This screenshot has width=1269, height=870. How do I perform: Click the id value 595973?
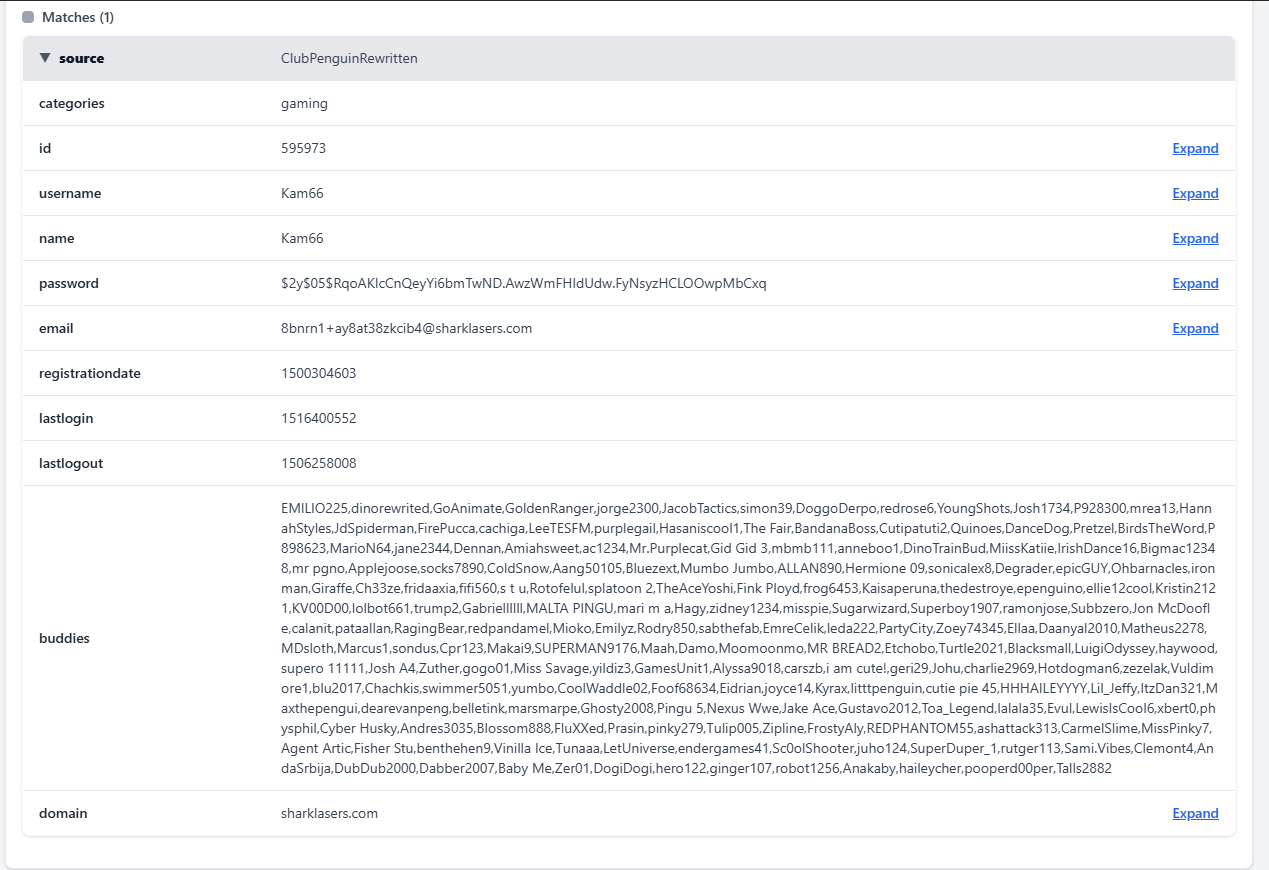pyautogui.click(x=303, y=148)
